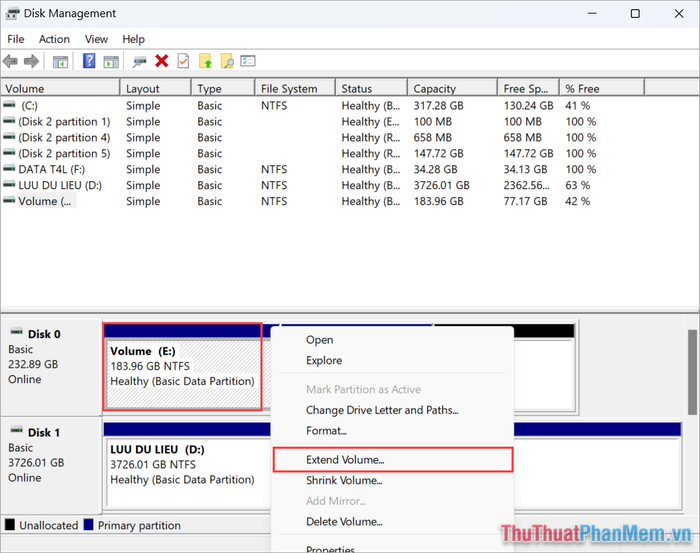The height and width of the screenshot is (553, 700).
Task: Sort by the Volume column header
Action: point(60,88)
